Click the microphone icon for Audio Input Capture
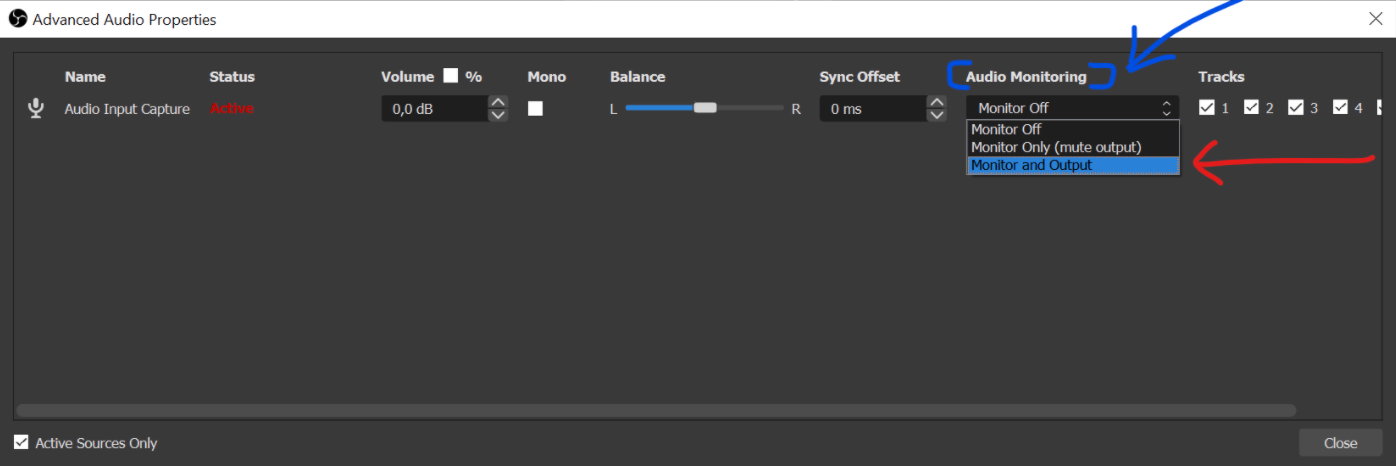 [36, 108]
